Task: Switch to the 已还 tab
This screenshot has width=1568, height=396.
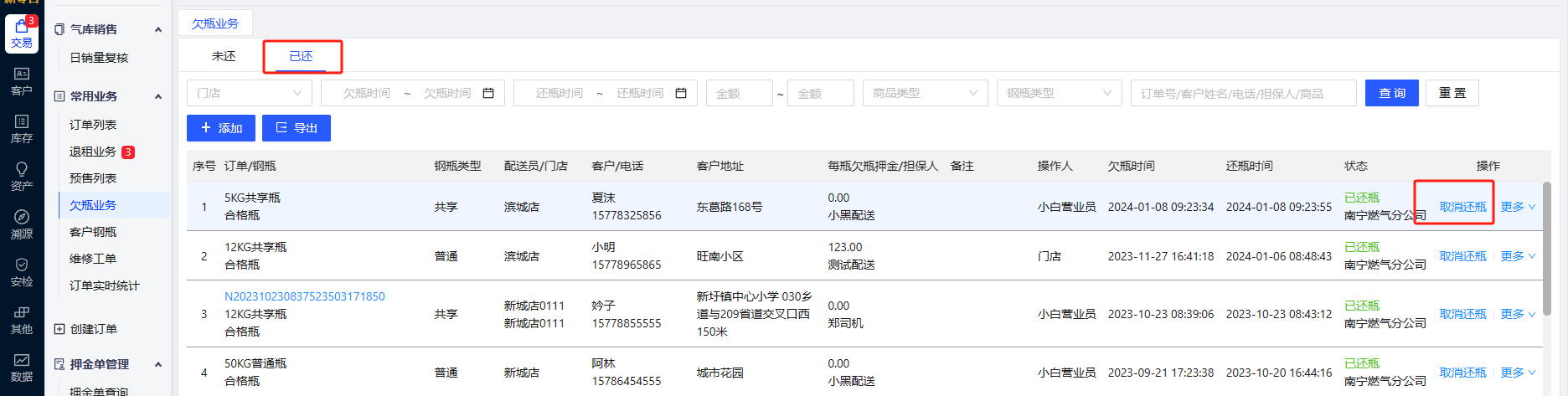Action: click(301, 56)
